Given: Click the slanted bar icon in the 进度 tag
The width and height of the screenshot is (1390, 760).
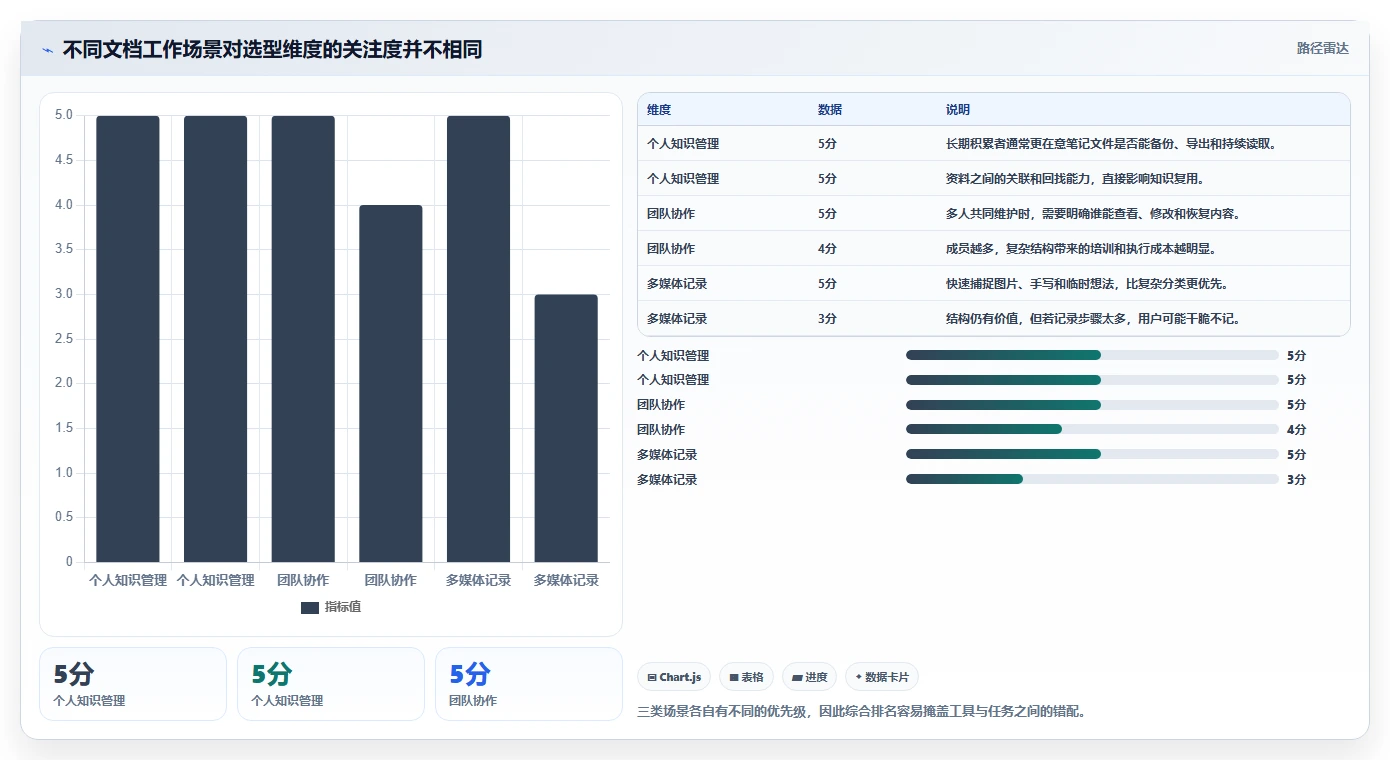Looking at the screenshot, I should (797, 677).
